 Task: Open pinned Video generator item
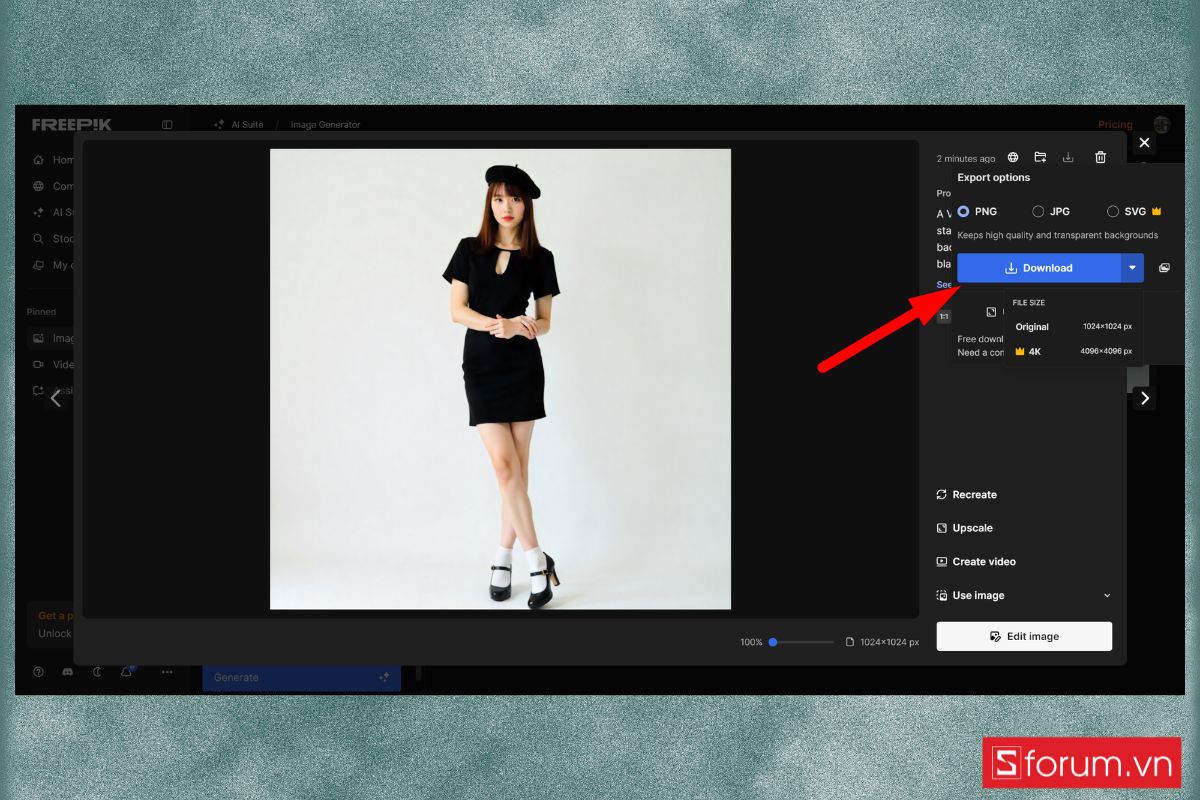(x=54, y=365)
